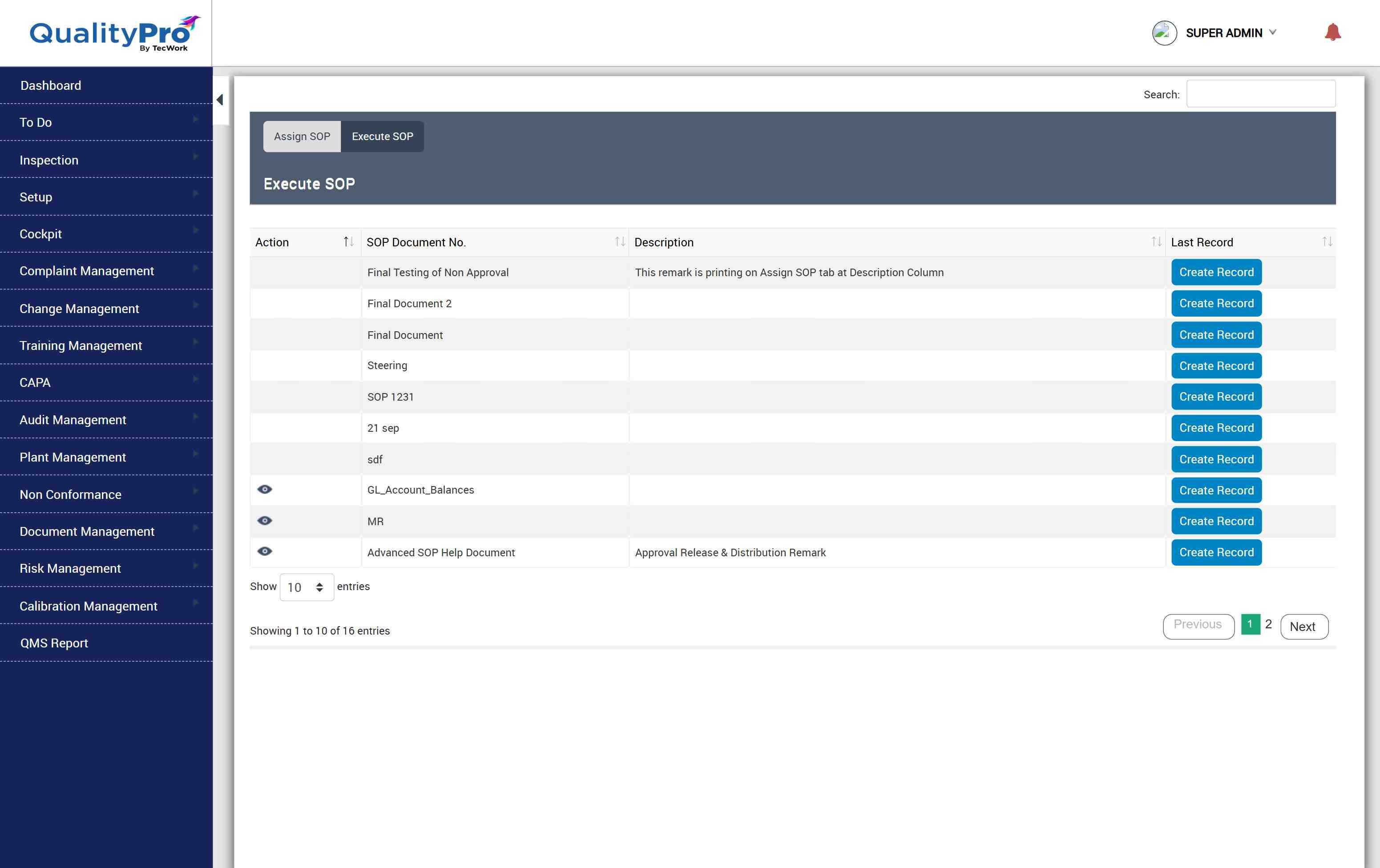
Task: Go to page 2 of entries
Action: [x=1268, y=624]
